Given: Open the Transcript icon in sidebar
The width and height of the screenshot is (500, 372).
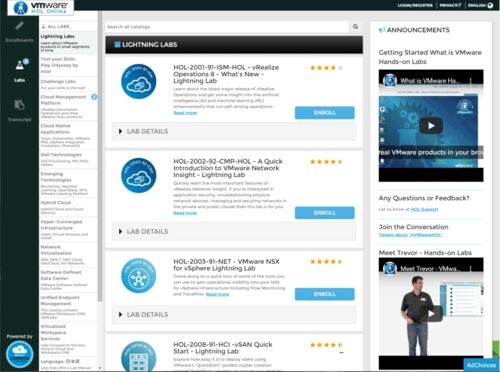Looking at the screenshot, I should [x=19, y=105].
